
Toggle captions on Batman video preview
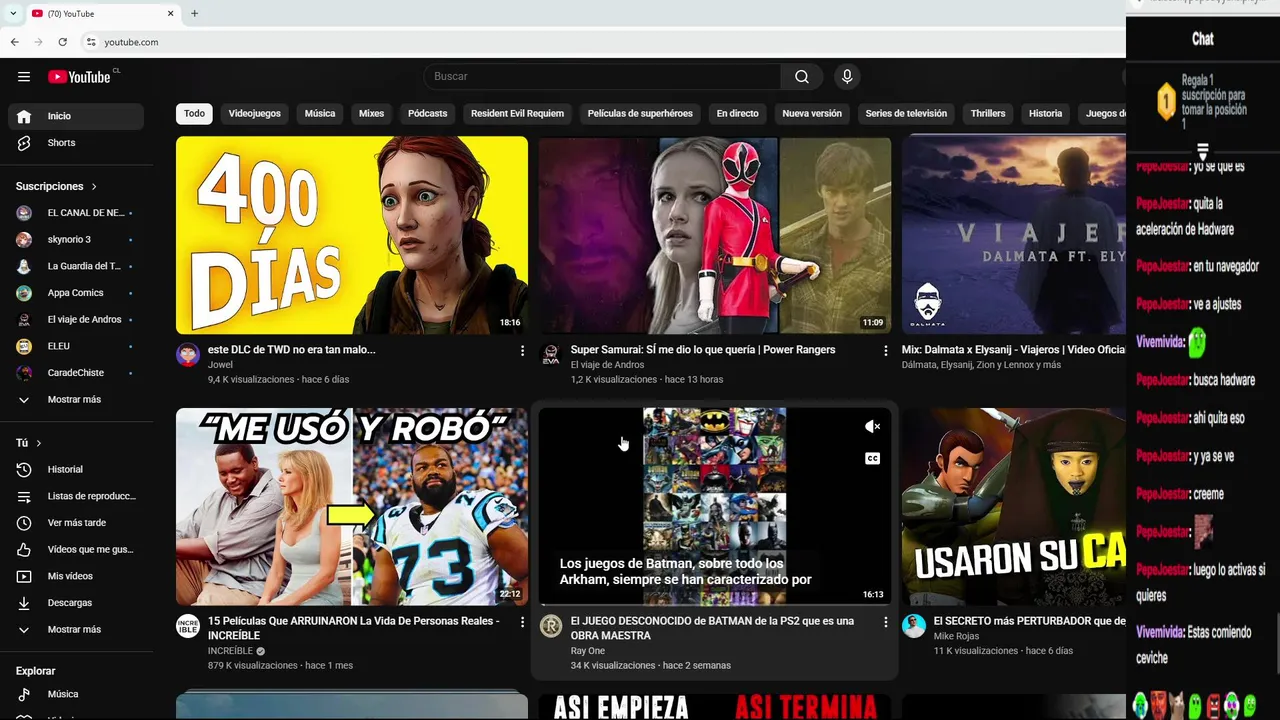click(x=872, y=459)
